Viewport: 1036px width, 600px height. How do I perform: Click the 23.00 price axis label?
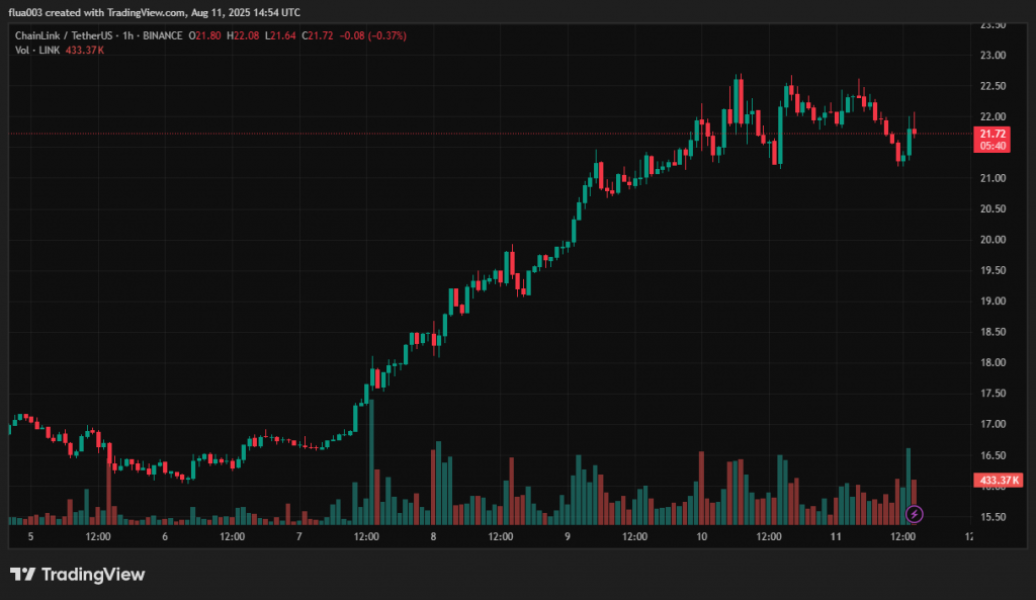tap(992, 55)
